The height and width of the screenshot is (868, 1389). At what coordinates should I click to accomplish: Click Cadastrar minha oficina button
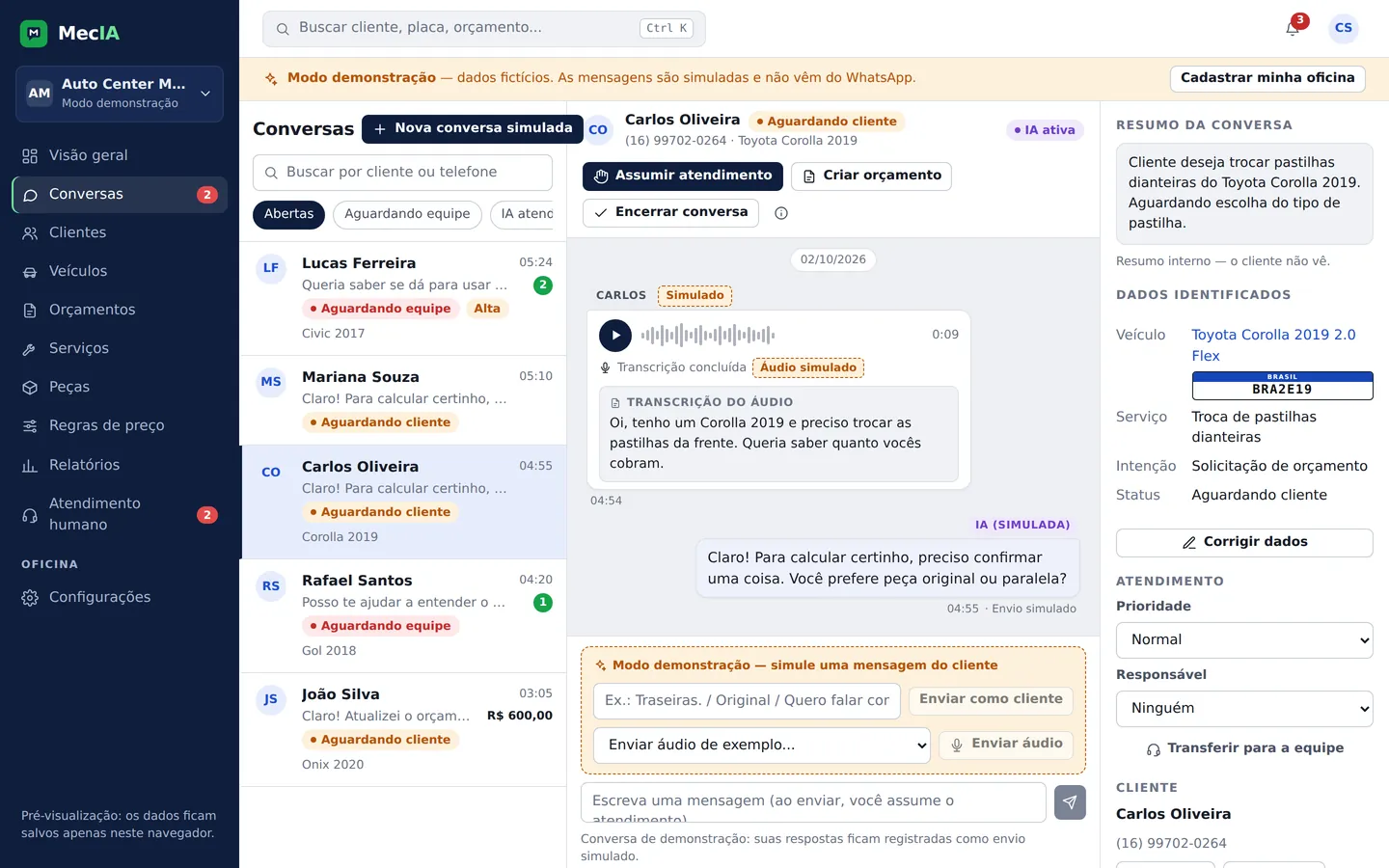point(1267,78)
